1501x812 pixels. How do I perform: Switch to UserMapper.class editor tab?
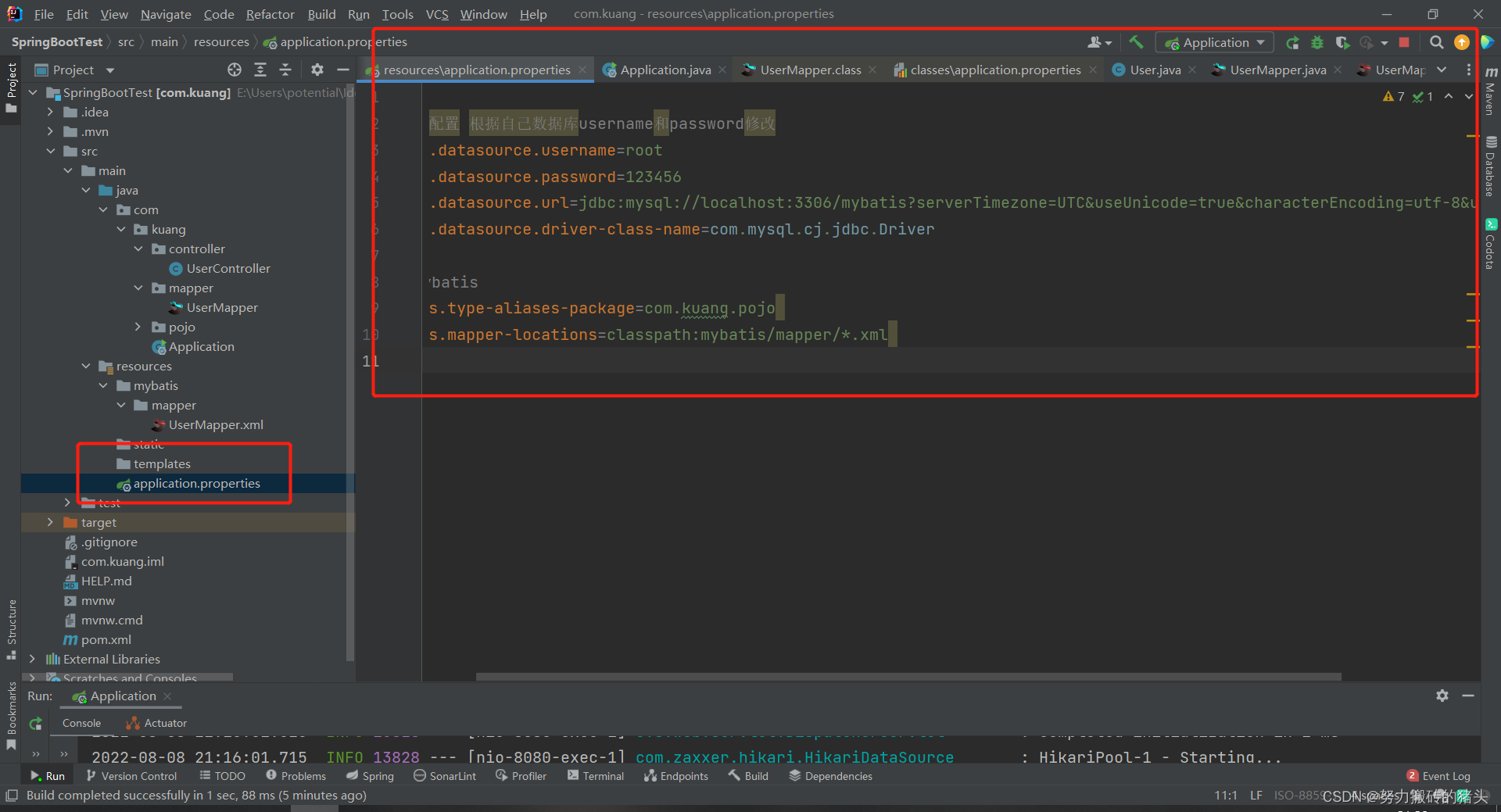810,70
